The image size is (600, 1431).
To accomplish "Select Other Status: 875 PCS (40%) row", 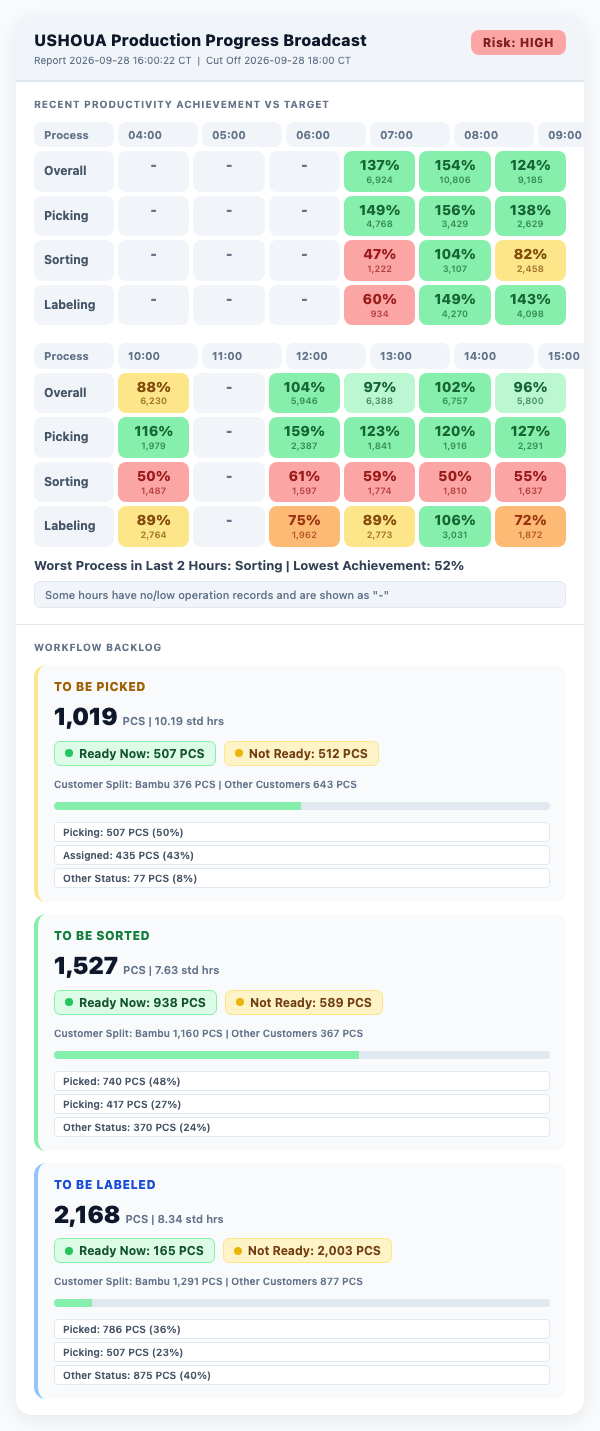I will click(x=302, y=1375).
